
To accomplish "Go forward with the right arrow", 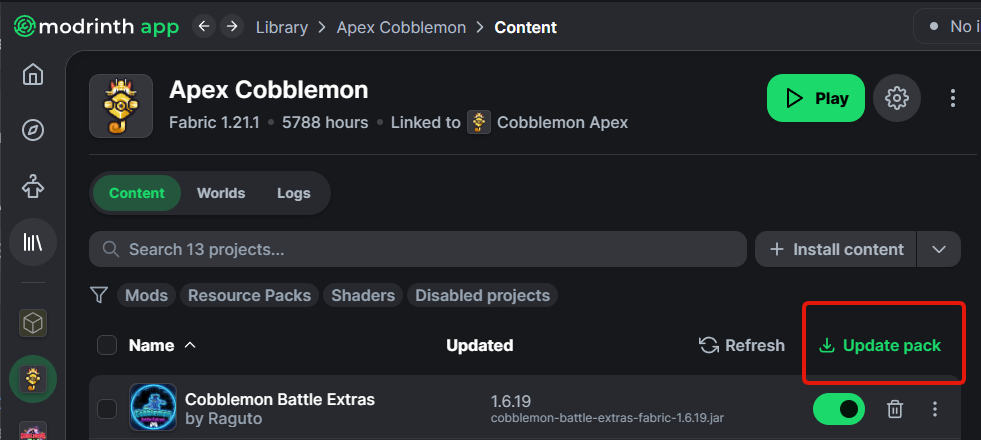I will pos(232,27).
